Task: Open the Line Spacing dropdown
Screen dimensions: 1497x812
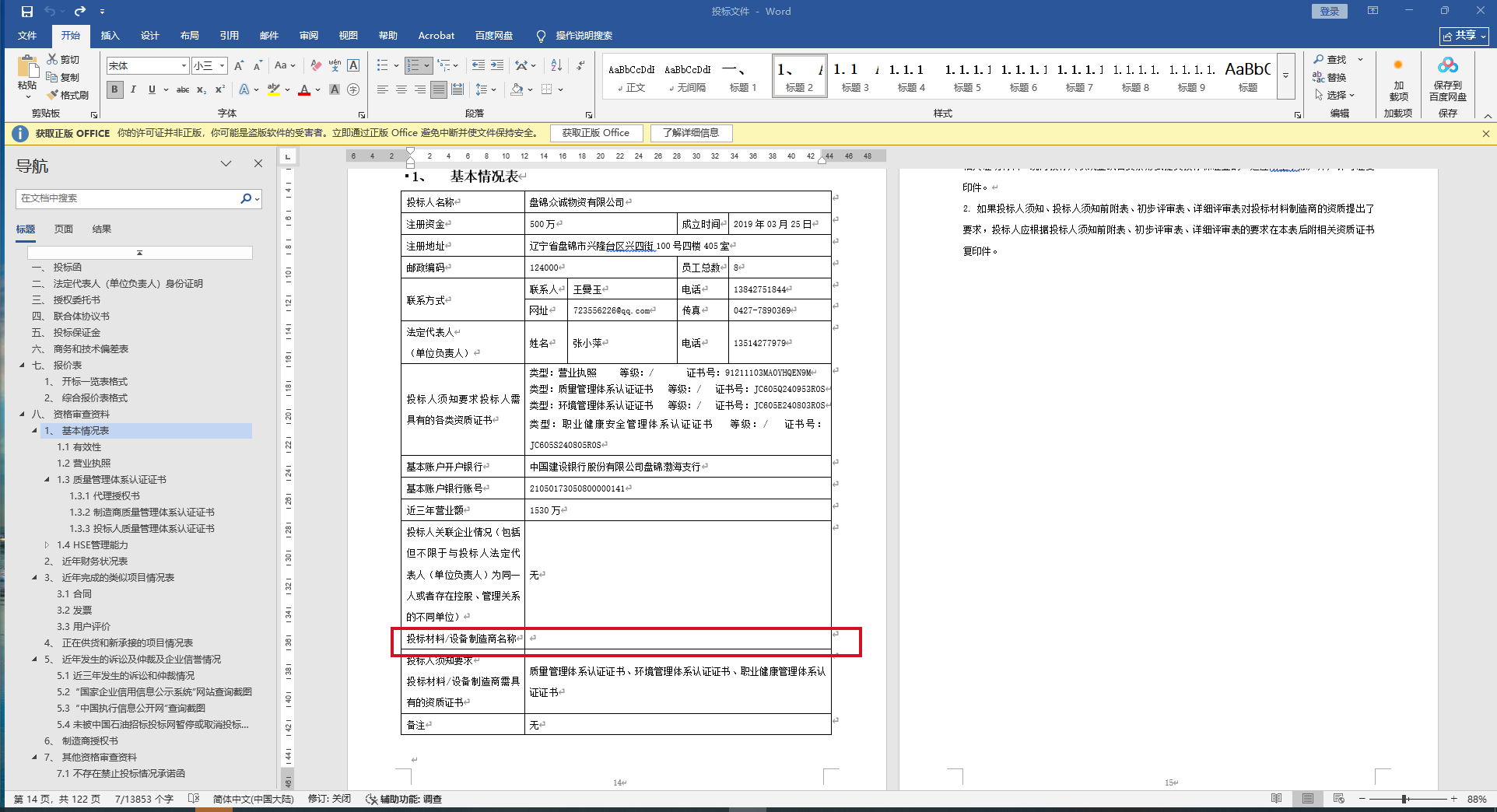Action: pos(486,90)
